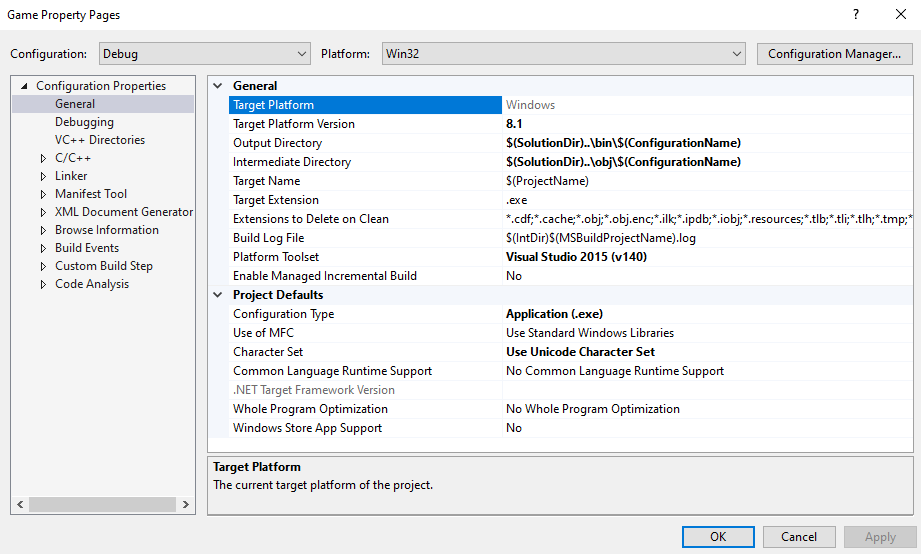The height and width of the screenshot is (554, 921).
Task: Click the Application (.exe) value
Action: click(554, 314)
